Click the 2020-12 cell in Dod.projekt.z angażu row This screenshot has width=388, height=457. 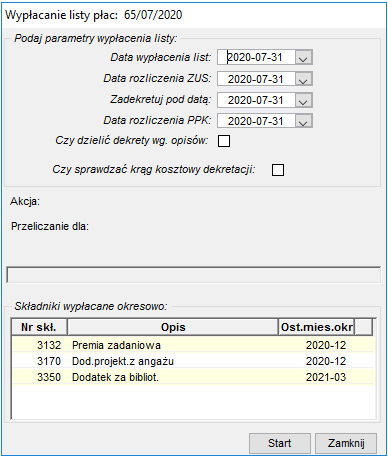click(326, 361)
